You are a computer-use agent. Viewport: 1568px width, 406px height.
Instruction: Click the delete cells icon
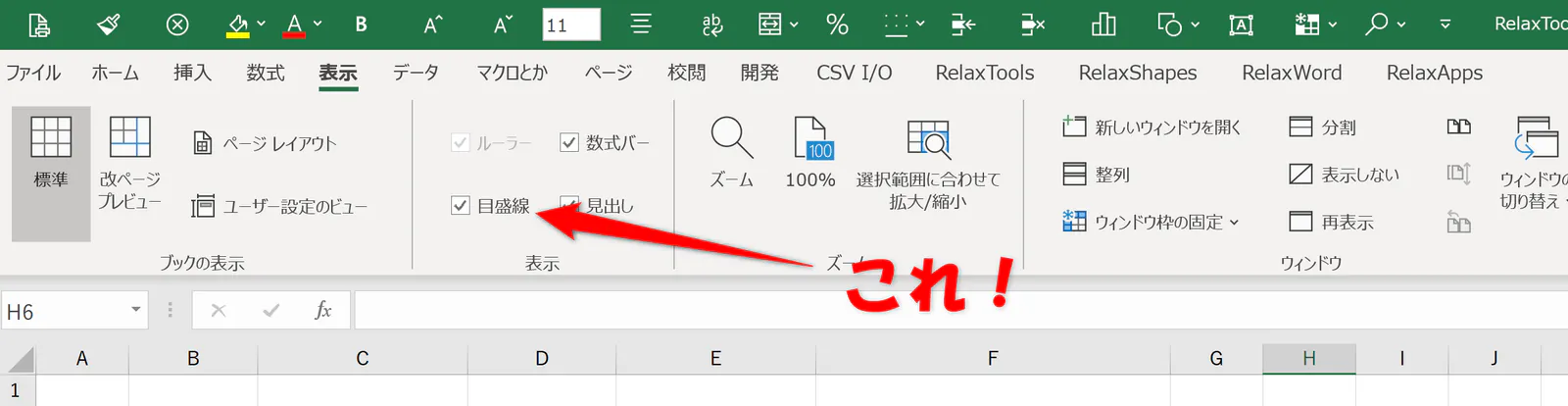click(1033, 25)
